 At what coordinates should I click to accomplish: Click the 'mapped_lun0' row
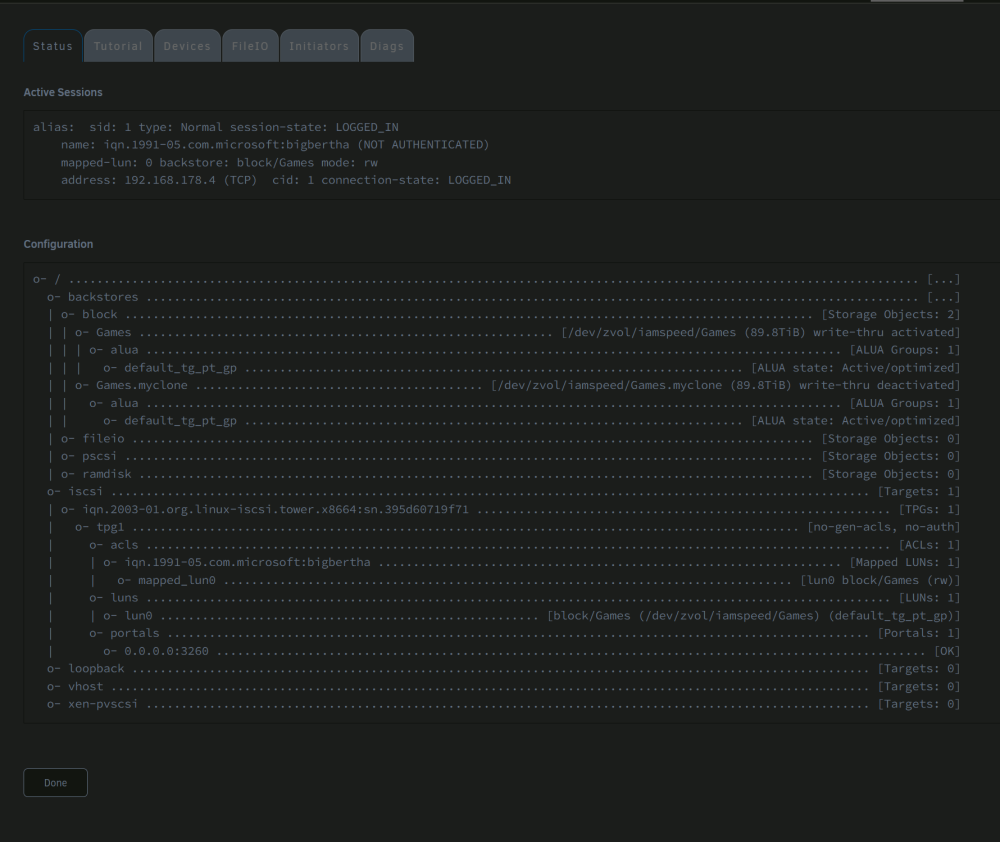(538, 580)
